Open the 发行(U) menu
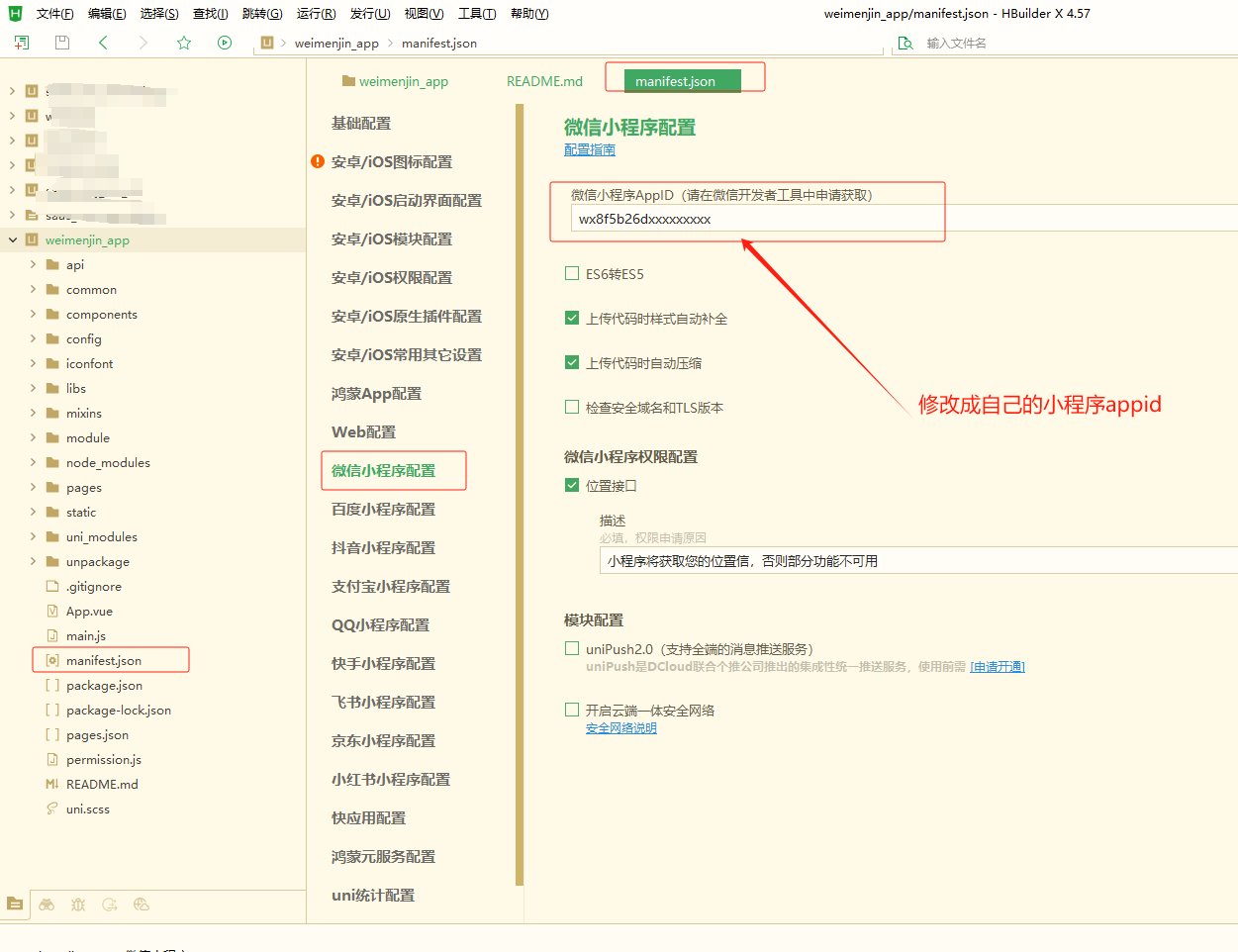This screenshot has width=1238, height=952. pyautogui.click(x=369, y=13)
